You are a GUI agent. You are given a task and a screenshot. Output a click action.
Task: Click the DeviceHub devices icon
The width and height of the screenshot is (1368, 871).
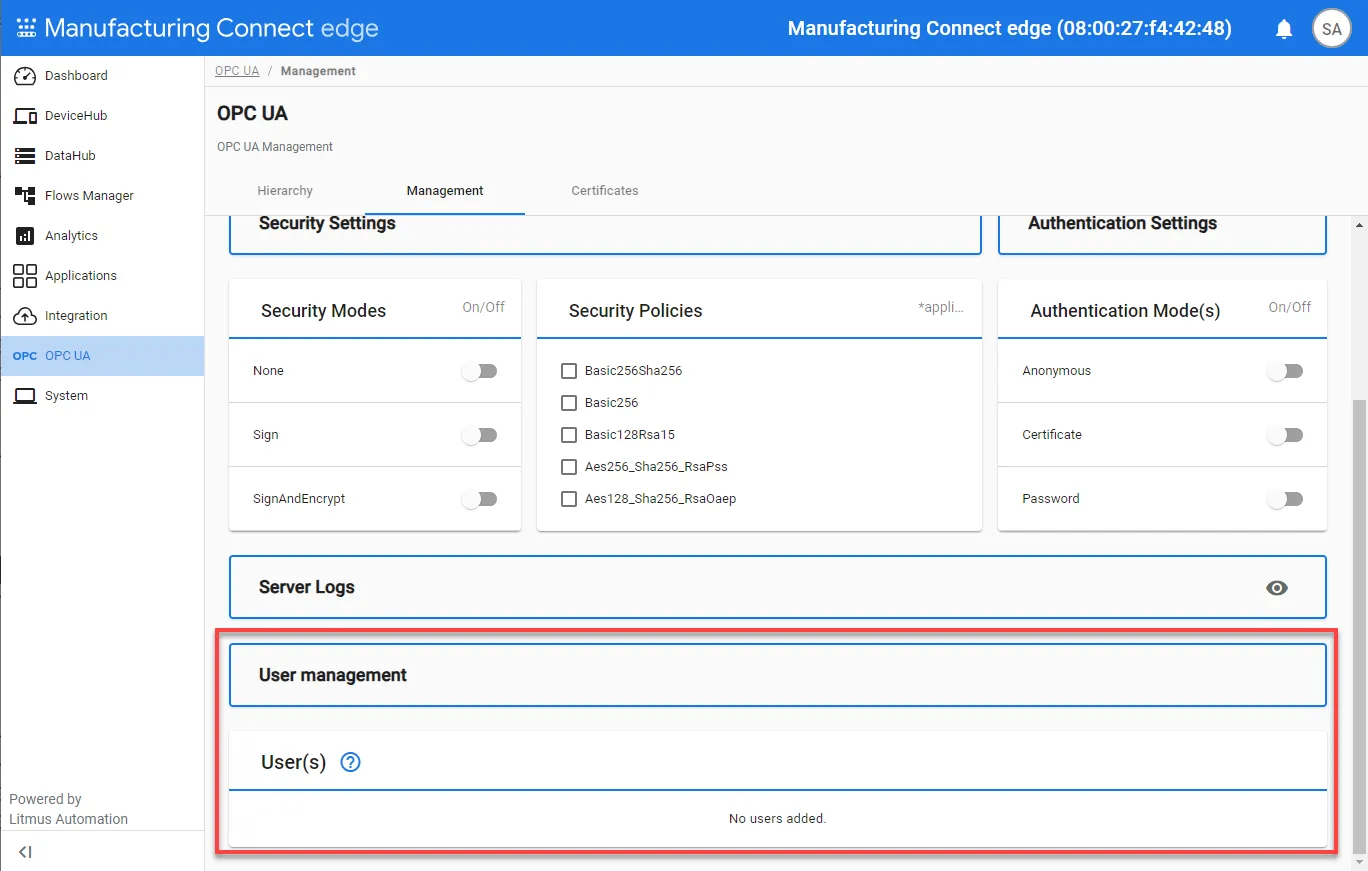pos(25,116)
